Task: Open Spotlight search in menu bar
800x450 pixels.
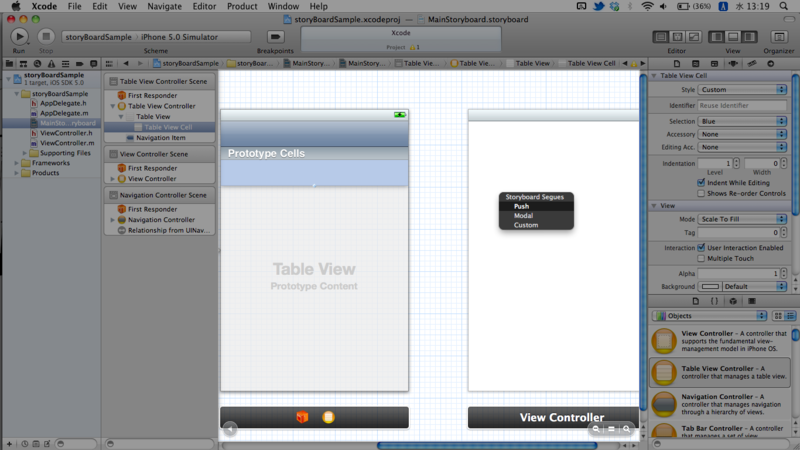Action: pyautogui.click(x=784, y=6)
